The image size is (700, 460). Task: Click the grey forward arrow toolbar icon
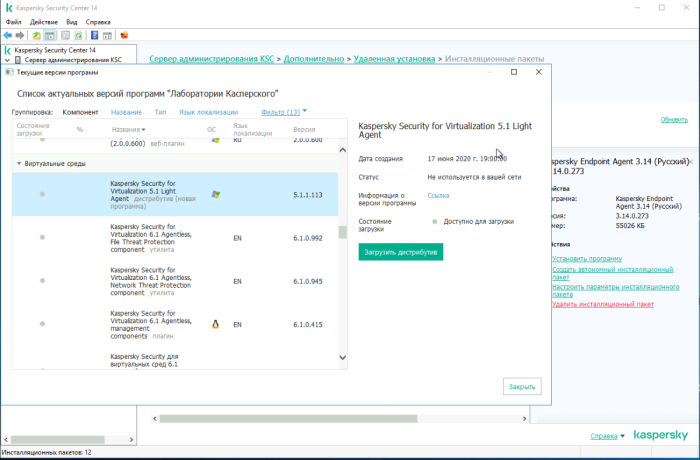point(20,35)
